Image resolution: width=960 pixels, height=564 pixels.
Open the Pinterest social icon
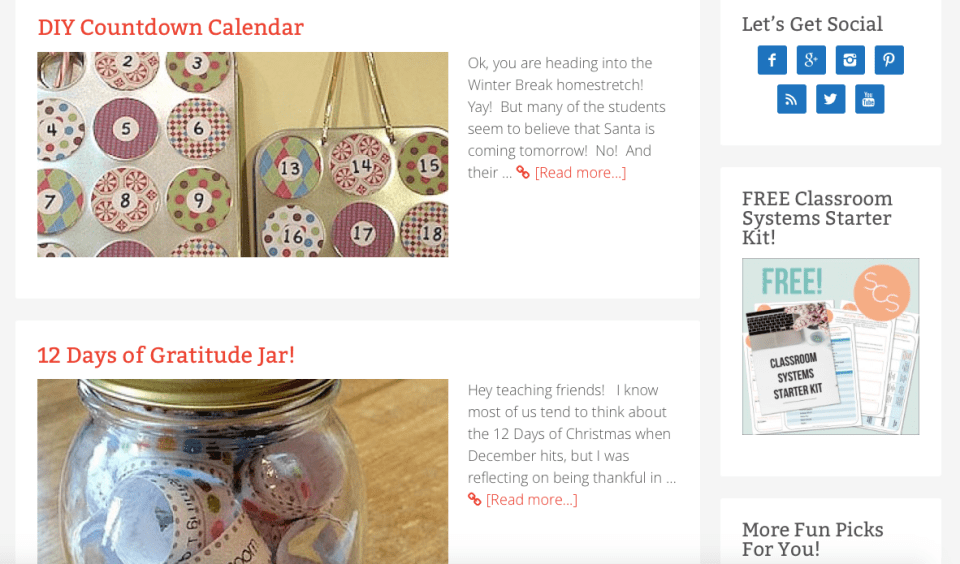coord(889,60)
